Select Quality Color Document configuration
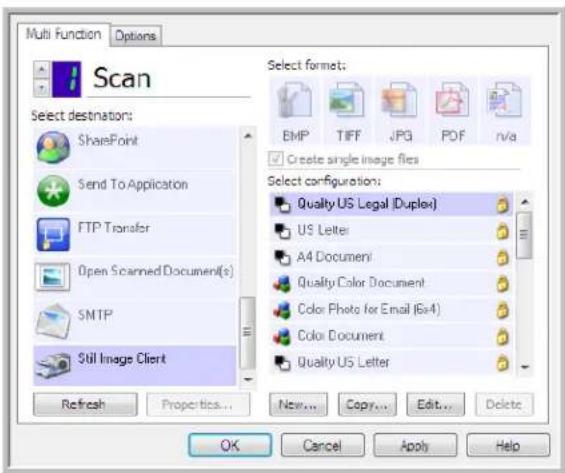Viewport: 565px width, 473px height. tap(391, 284)
